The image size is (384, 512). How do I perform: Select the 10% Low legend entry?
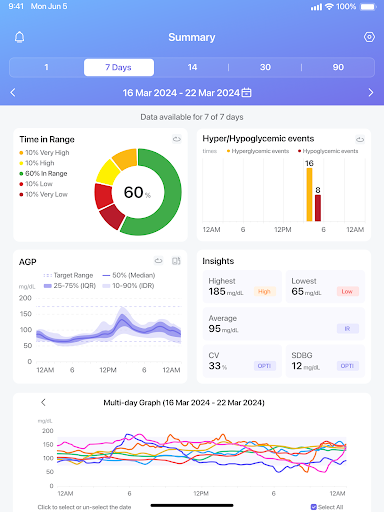point(36,184)
